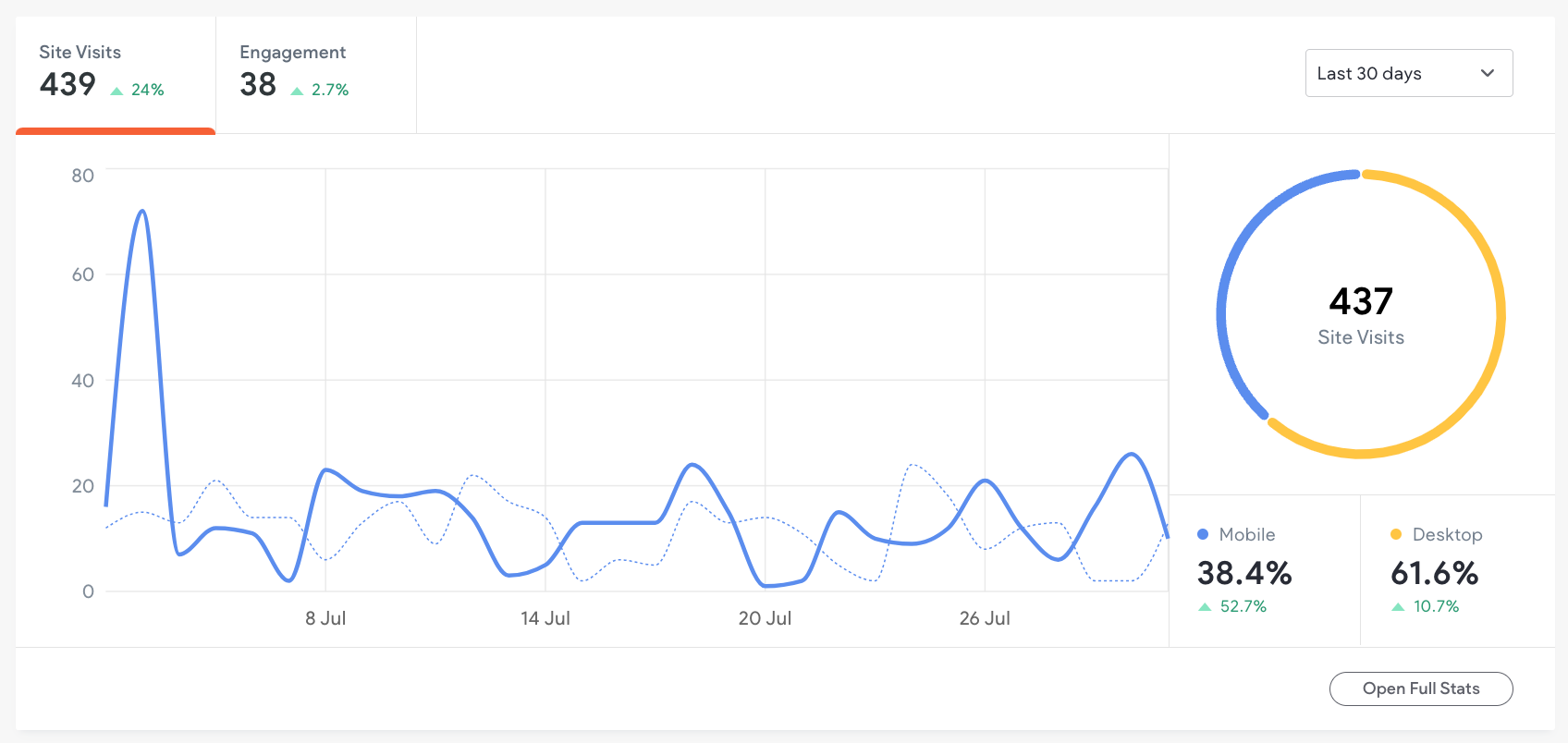
Task: Click the green up arrow beside 24%
Action: click(x=116, y=91)
